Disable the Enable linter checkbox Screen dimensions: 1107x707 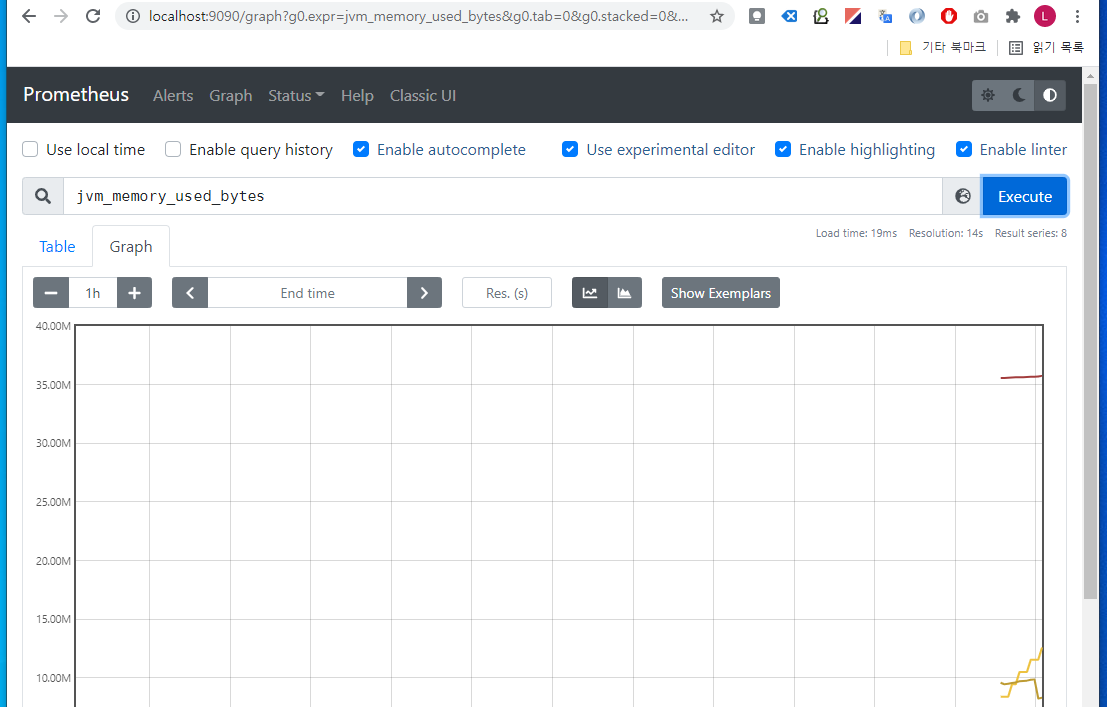point(964,149)
